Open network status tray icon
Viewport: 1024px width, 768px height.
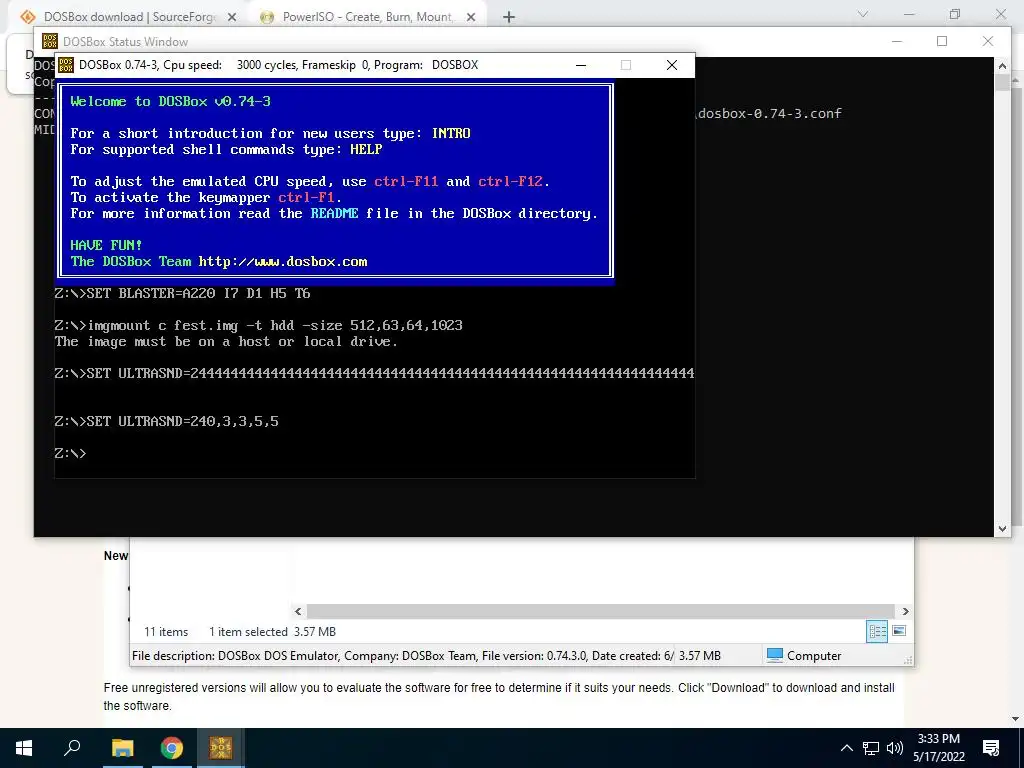click(871, 748)
